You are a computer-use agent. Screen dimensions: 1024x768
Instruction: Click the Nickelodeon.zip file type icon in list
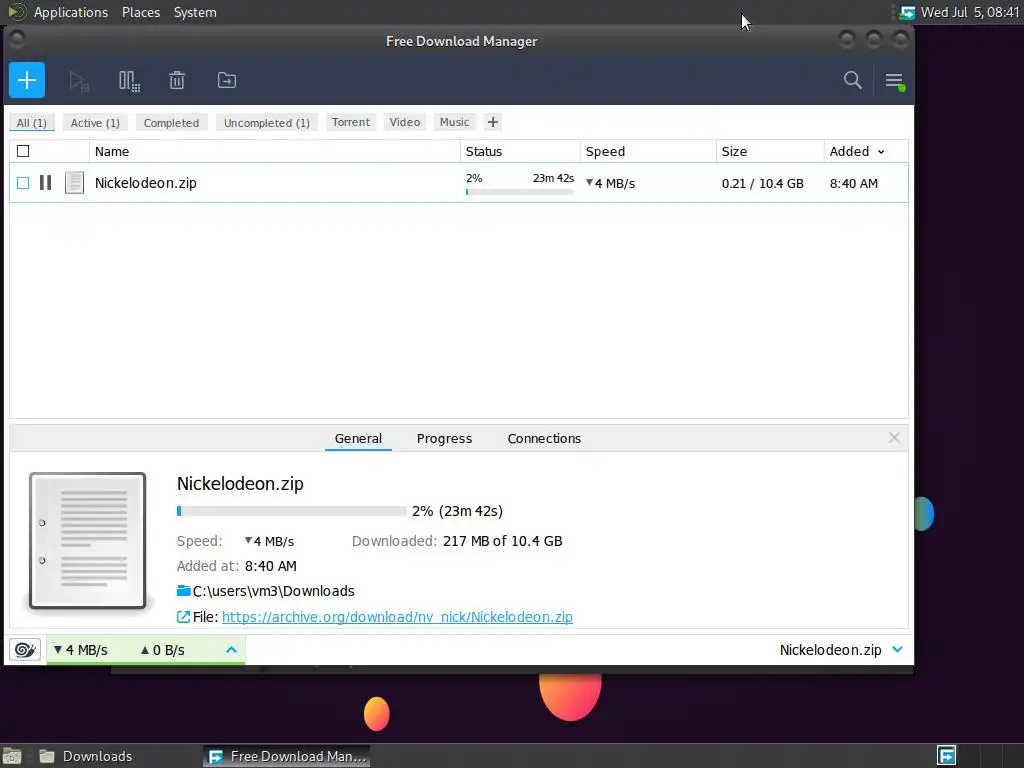click(x=74, y=183)
